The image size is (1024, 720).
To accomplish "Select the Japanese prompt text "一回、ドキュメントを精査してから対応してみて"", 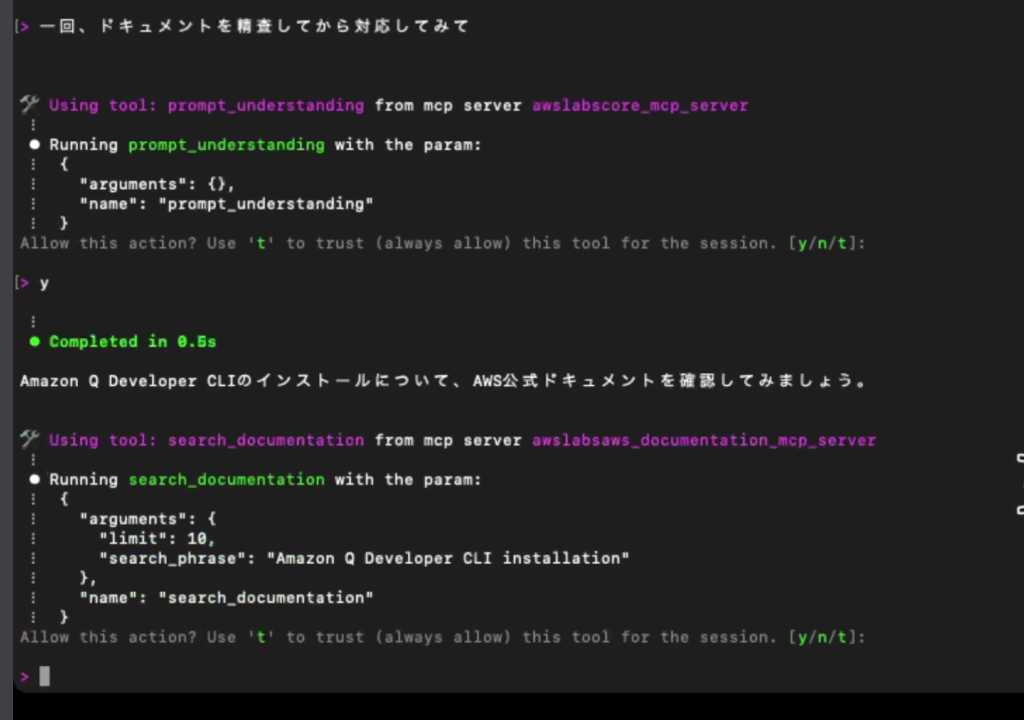I will coord(255,26).
